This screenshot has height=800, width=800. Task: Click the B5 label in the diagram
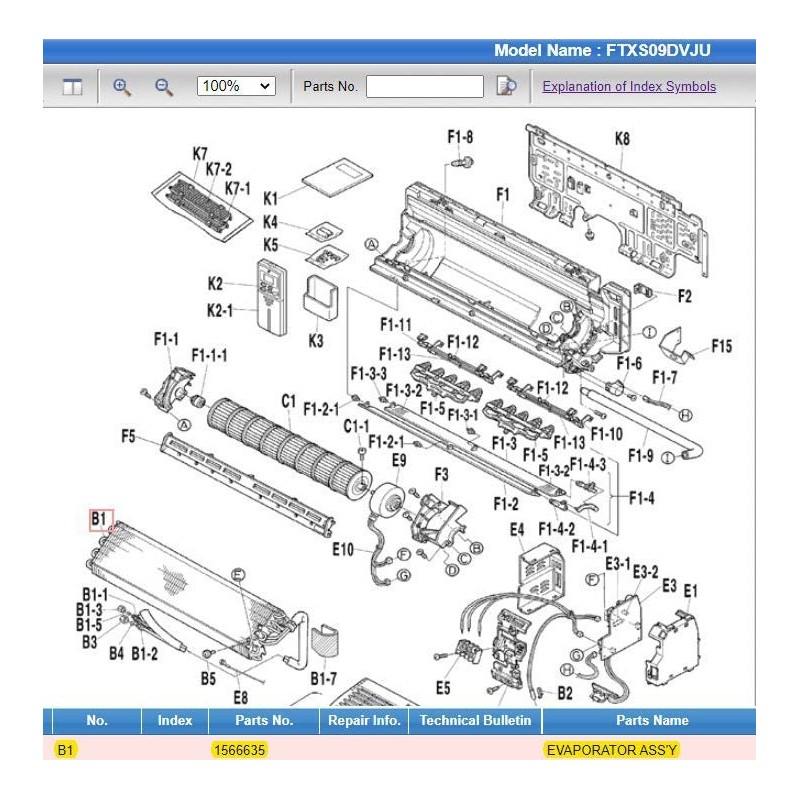click(208, 679)
